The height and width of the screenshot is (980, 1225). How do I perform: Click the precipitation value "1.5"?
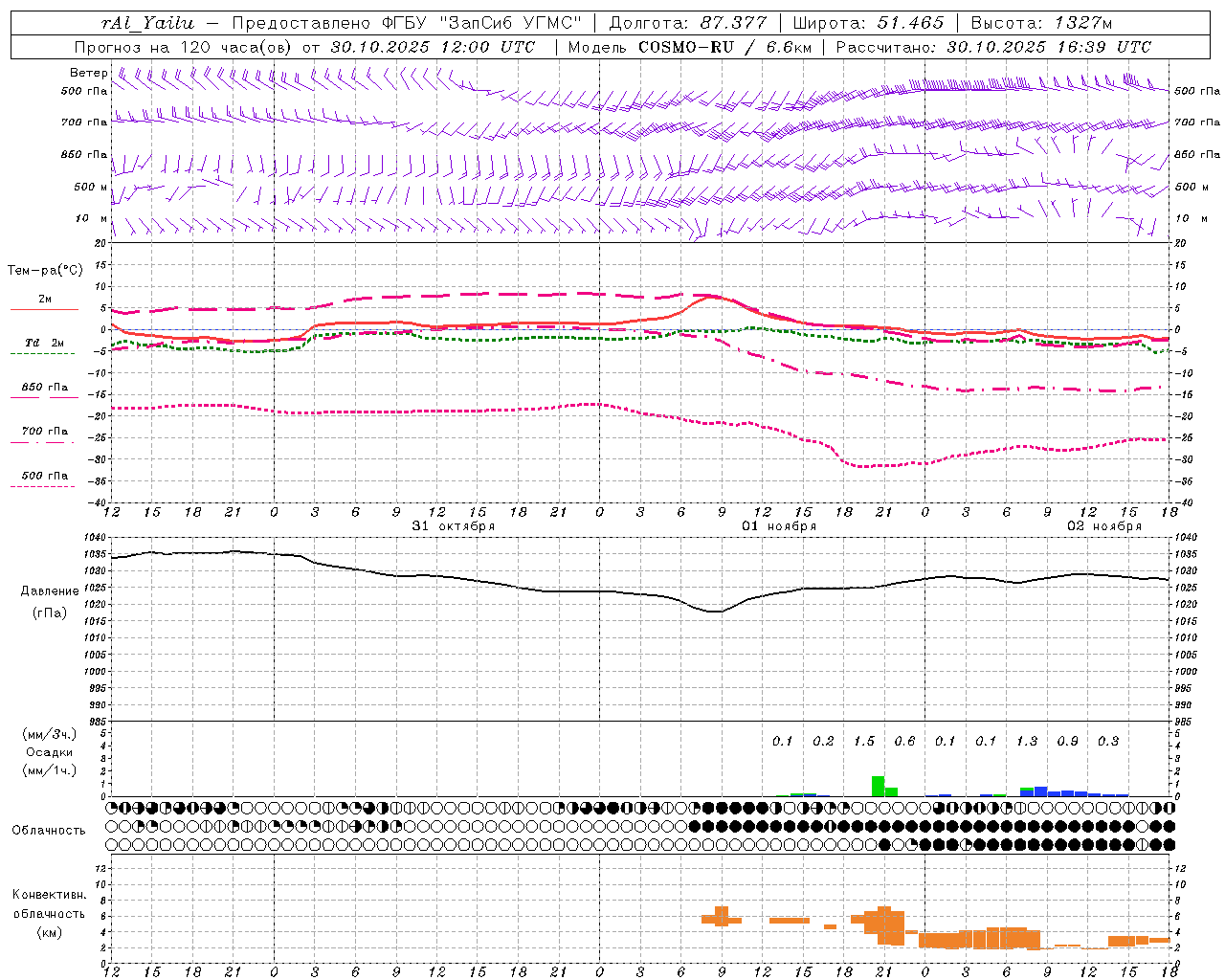point(864,742)
